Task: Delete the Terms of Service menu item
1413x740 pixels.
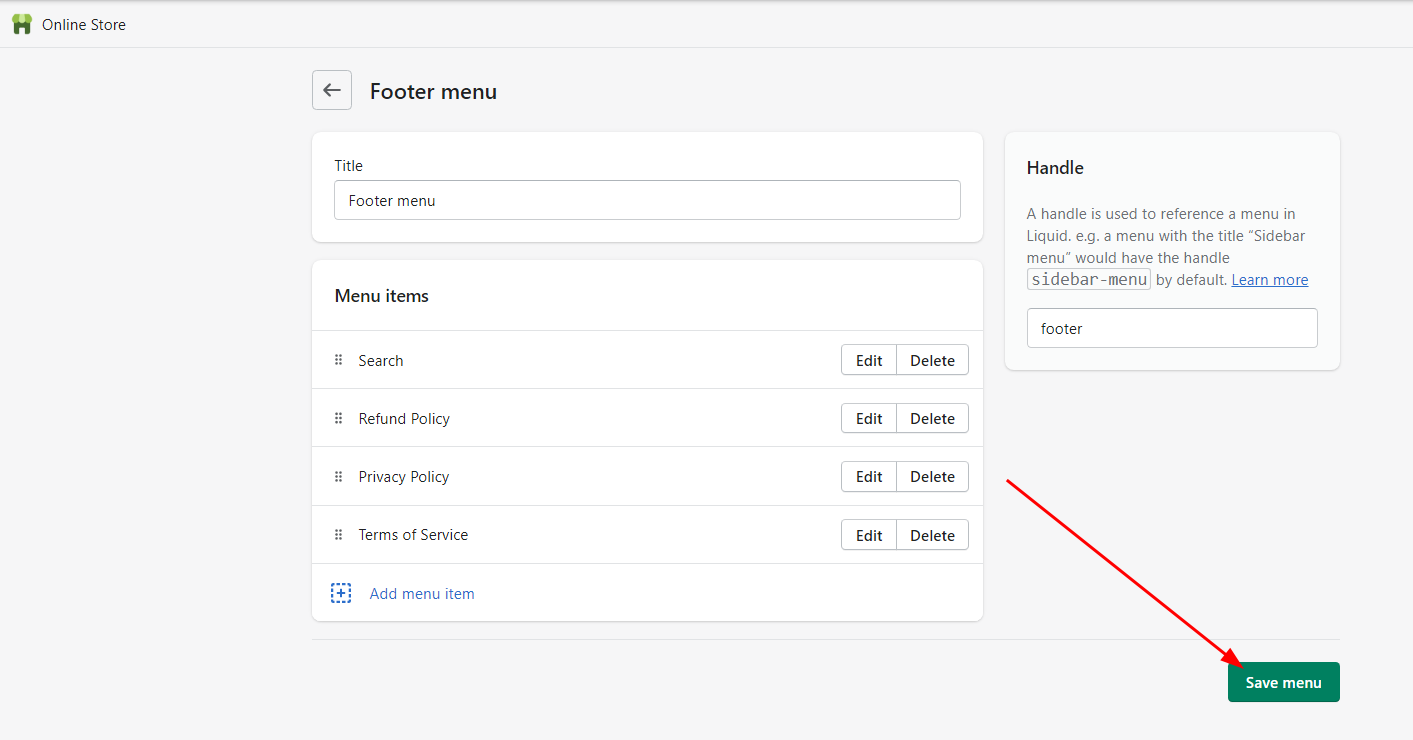Action: tap(931, 534)
